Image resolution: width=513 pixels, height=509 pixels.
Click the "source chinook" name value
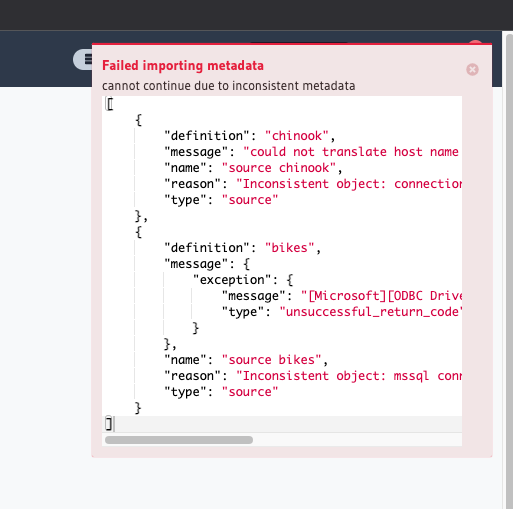point(279,168)
